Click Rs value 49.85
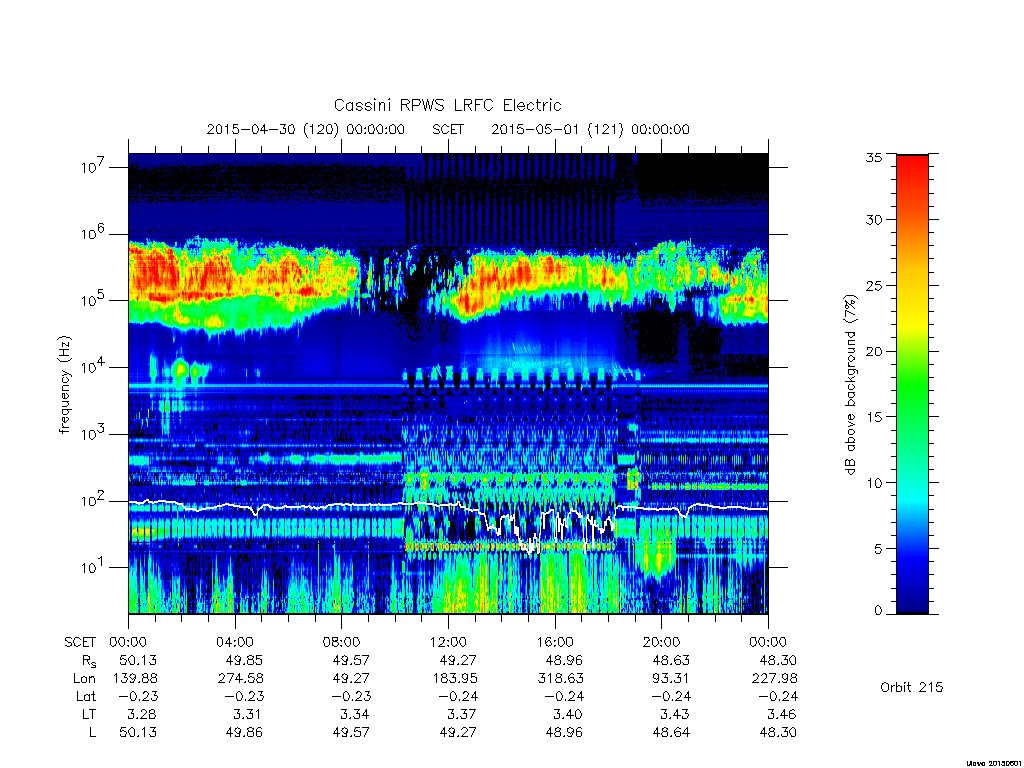The image size is (1024, 768). 244,660
